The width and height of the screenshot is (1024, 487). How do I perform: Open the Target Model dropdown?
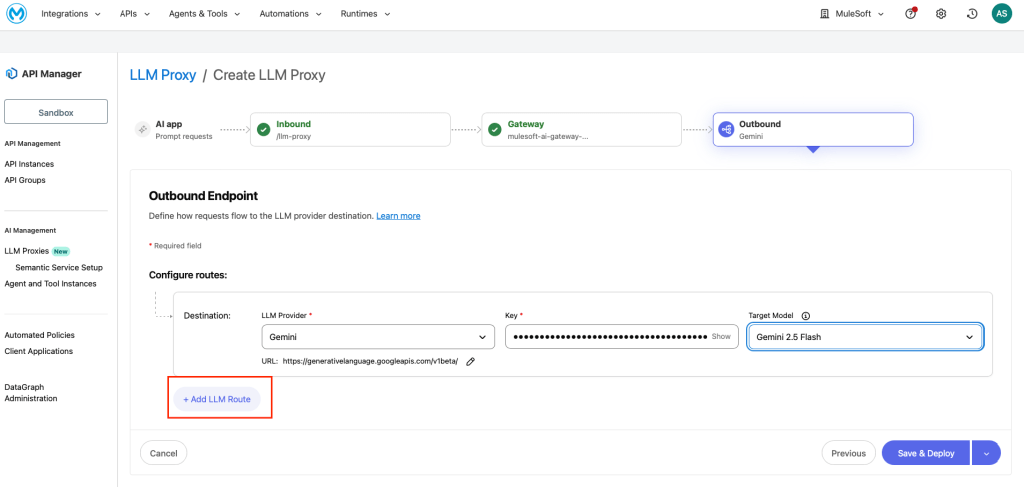pyautogui.click(x=865, y=337)
